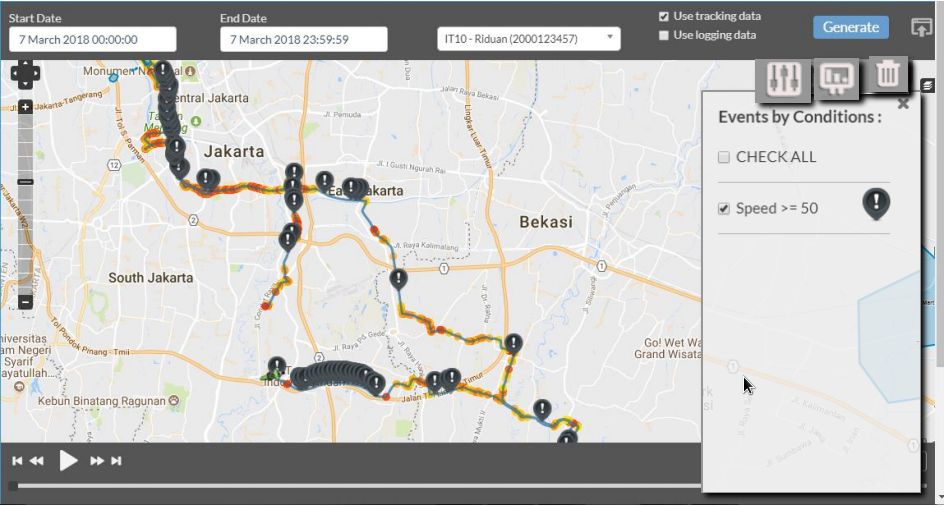Zoom out with the map minus button

tap(25, 301)
